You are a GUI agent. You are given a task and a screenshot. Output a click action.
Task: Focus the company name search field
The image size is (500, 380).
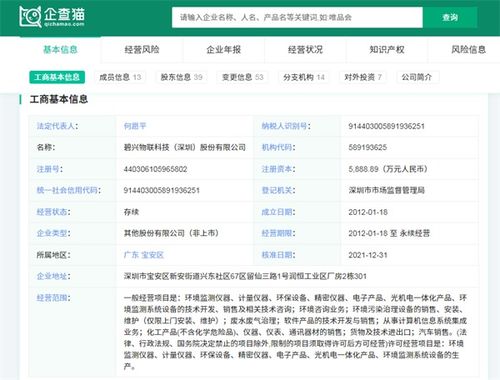(297, 17)
